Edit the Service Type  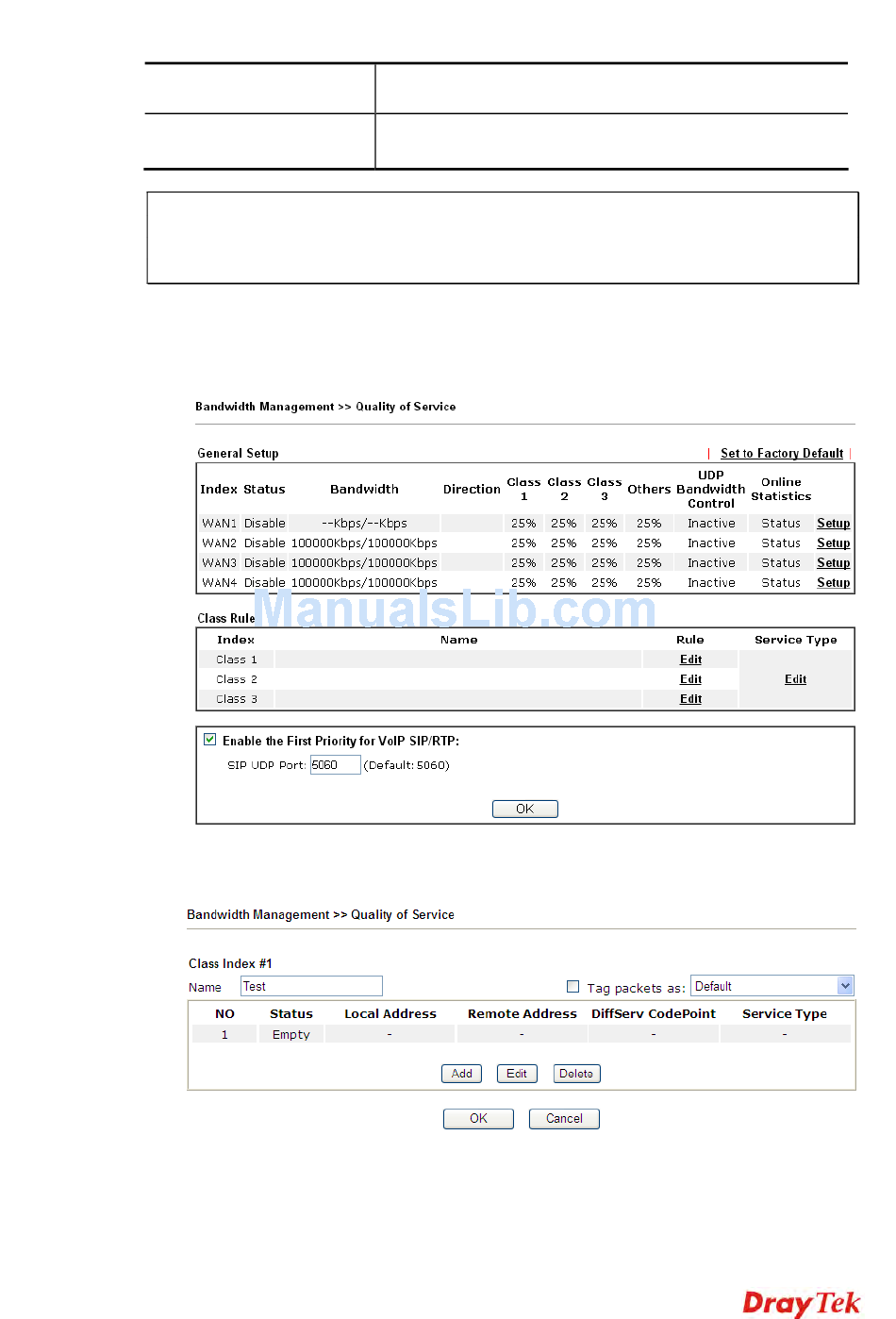click(x=795, y=679)
